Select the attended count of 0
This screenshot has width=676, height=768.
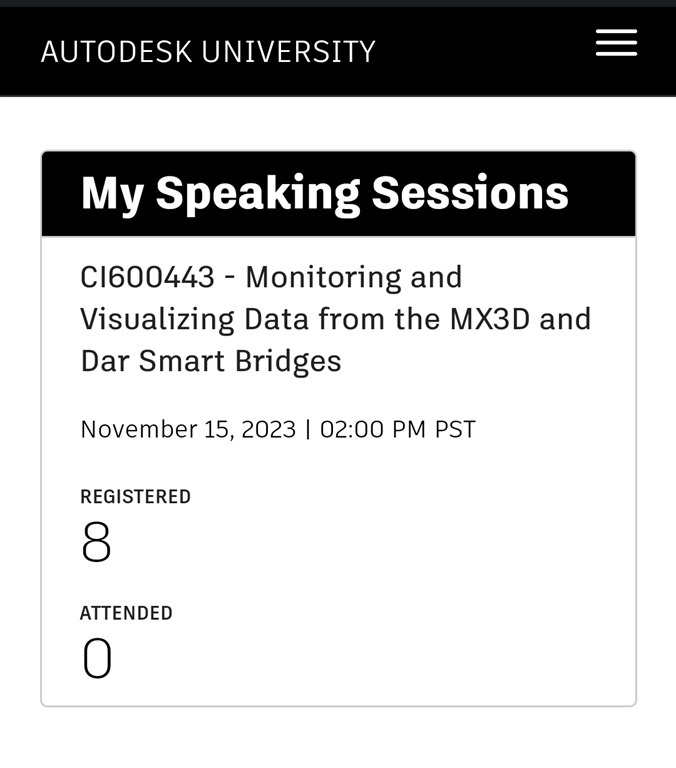tap(97, 660)
